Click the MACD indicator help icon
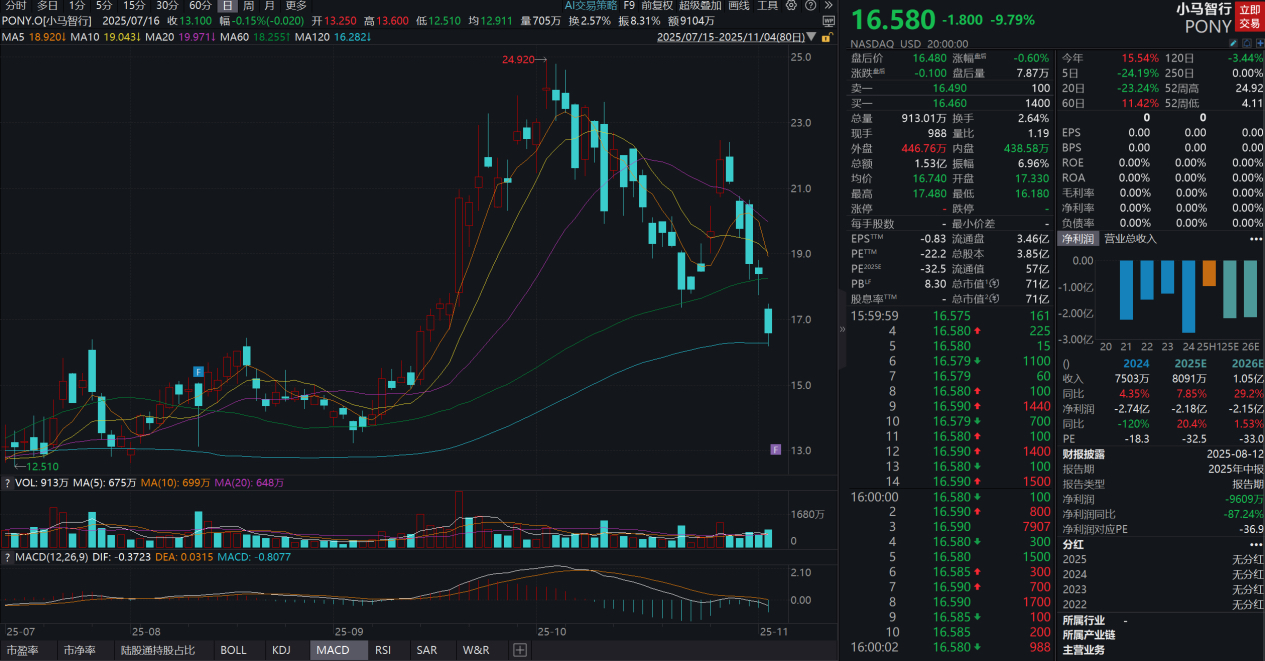Screen dimensions: 1265x661 [8, 557]
